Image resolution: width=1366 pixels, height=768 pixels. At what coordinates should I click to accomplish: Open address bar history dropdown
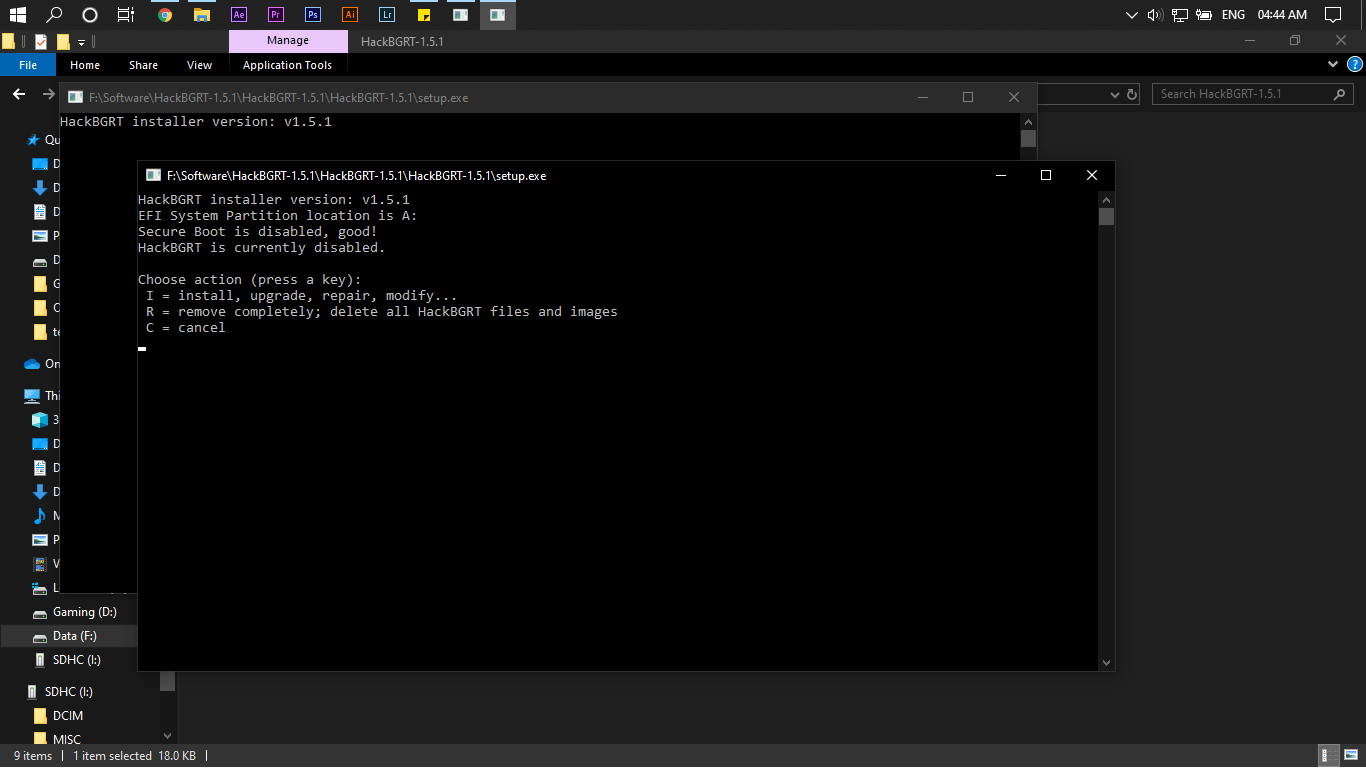pos(1116,94)
